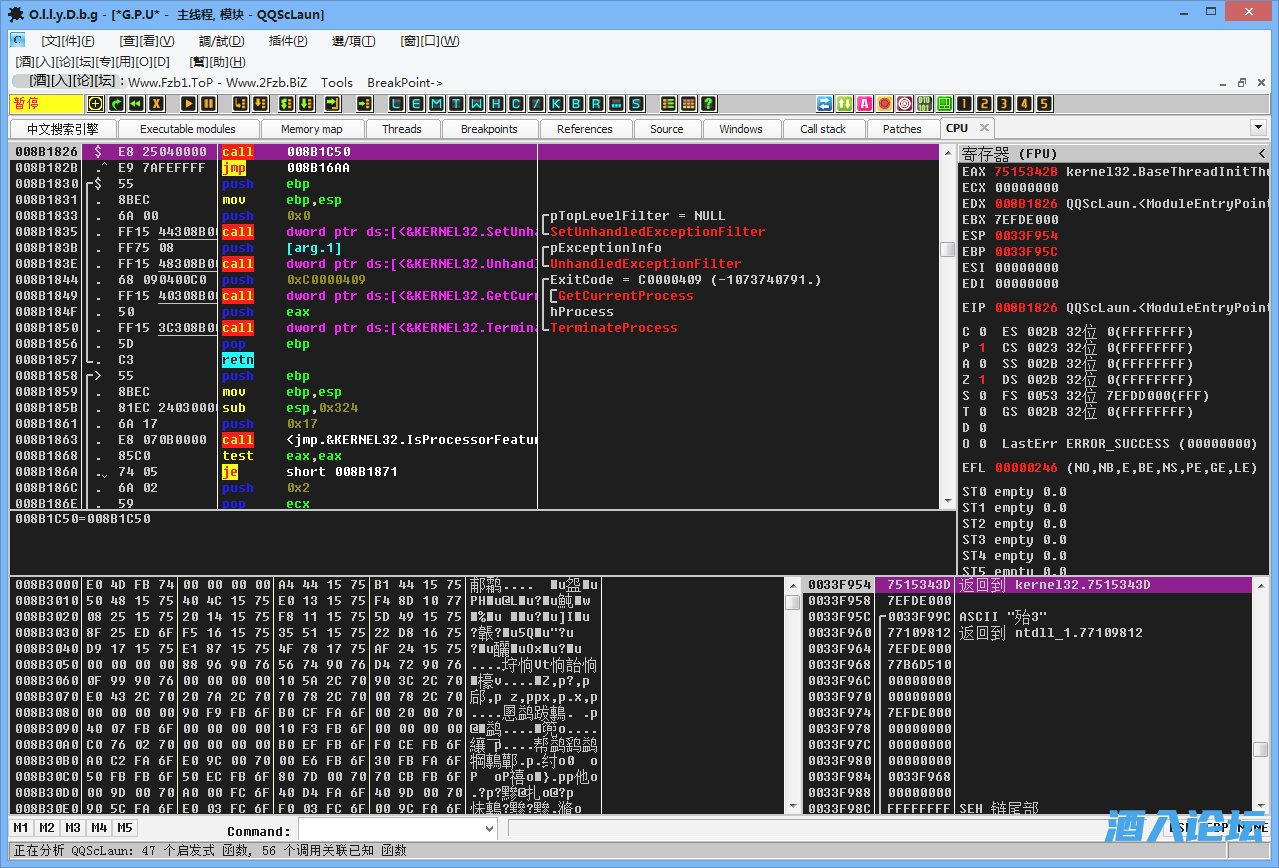The image size is (1279, 868).
Task: Click the BreakPoint-> link in toolbar
Action: pos(404,82)
